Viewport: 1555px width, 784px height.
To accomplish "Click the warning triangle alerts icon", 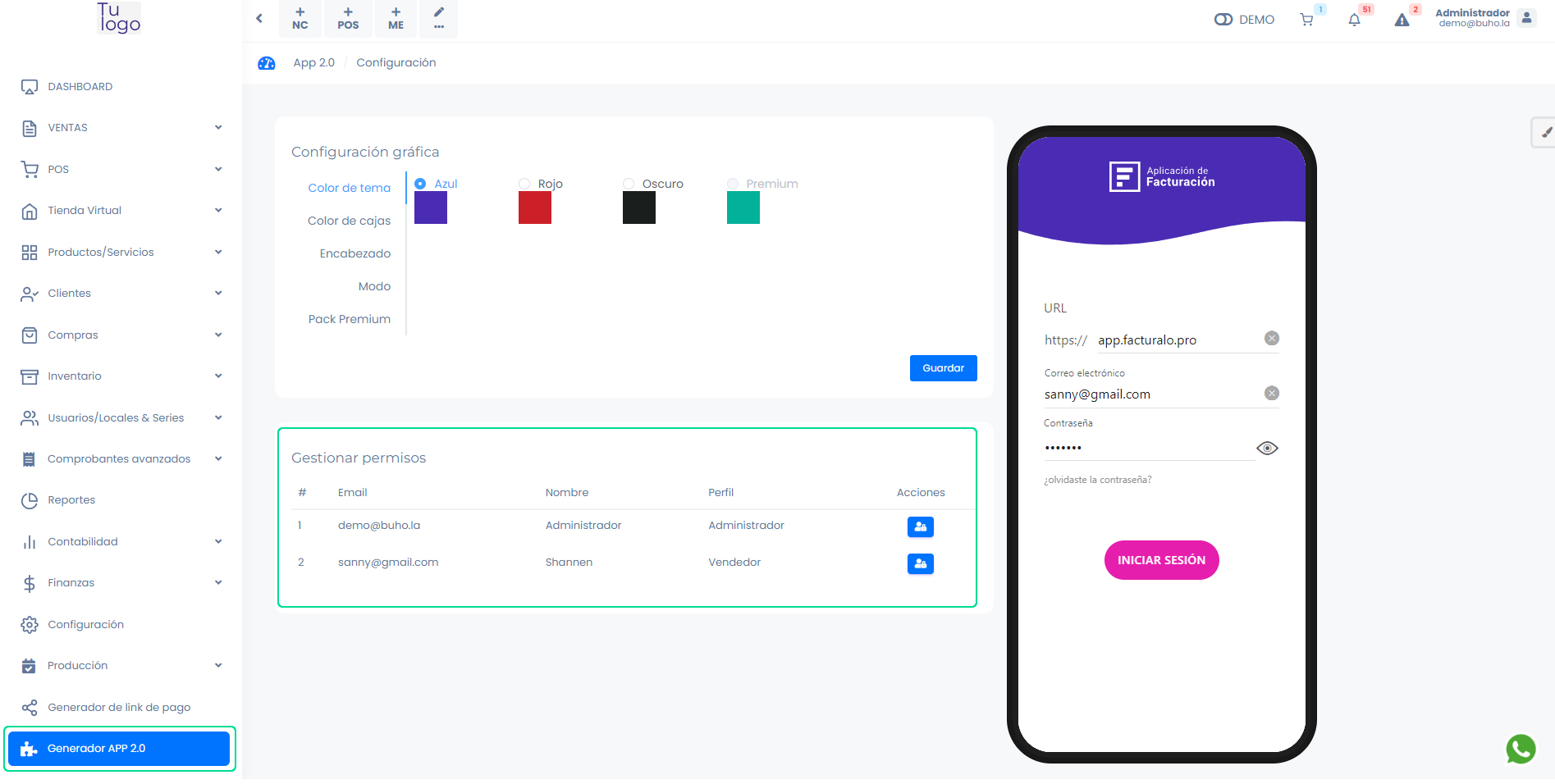I will [1402, 20].
